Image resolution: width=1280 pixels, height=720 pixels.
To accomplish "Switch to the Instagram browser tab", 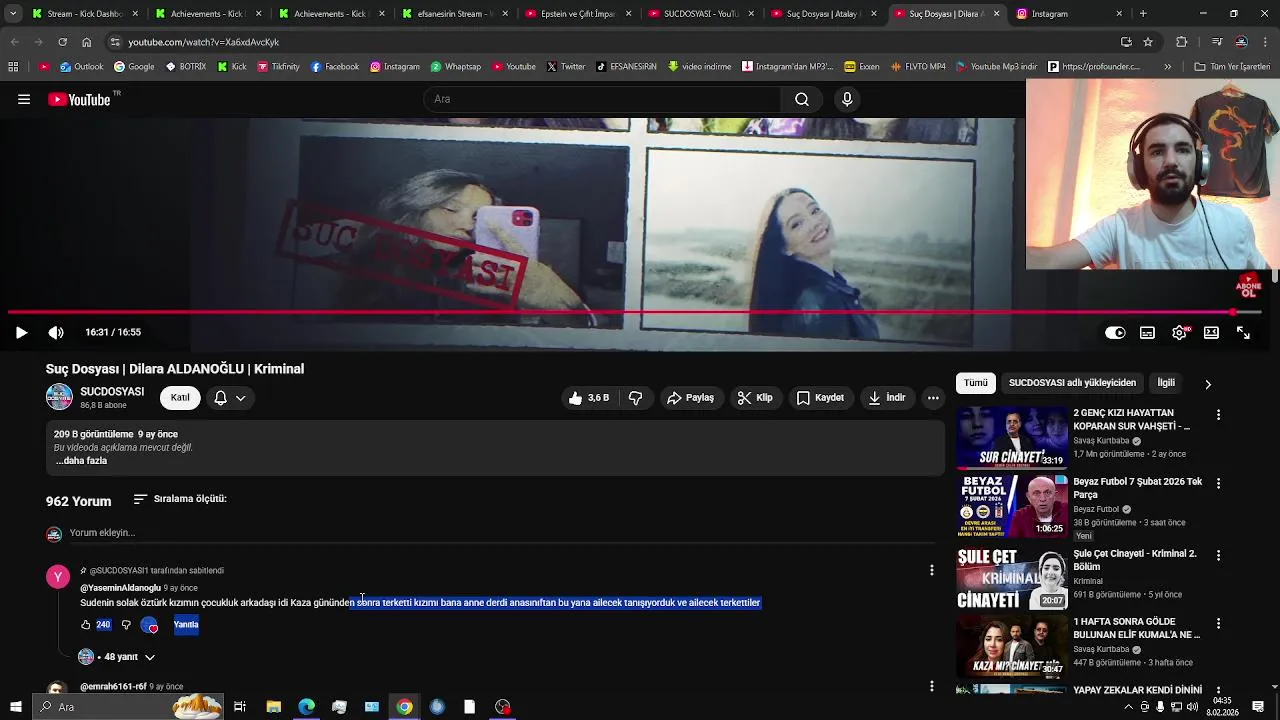I will pyautogui.click(x=1065, y=14).
